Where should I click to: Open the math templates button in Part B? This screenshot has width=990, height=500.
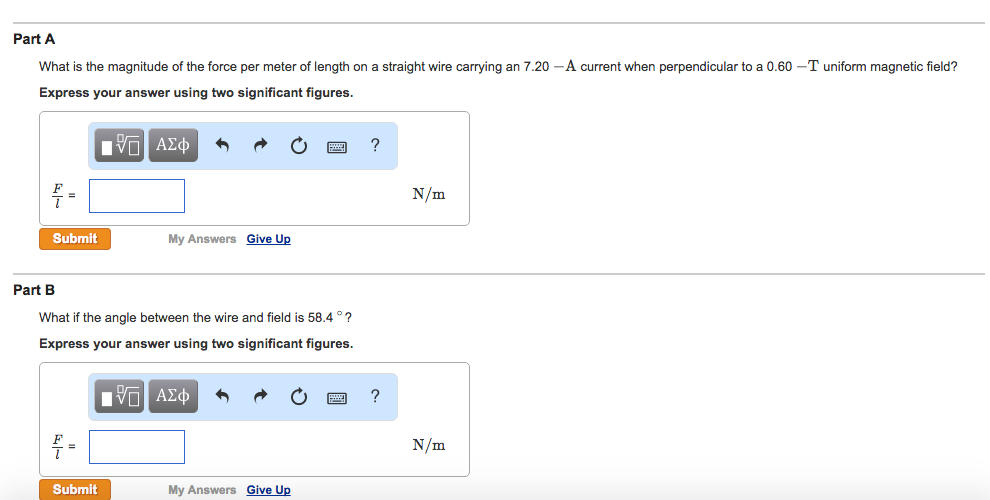coord(122,397)
